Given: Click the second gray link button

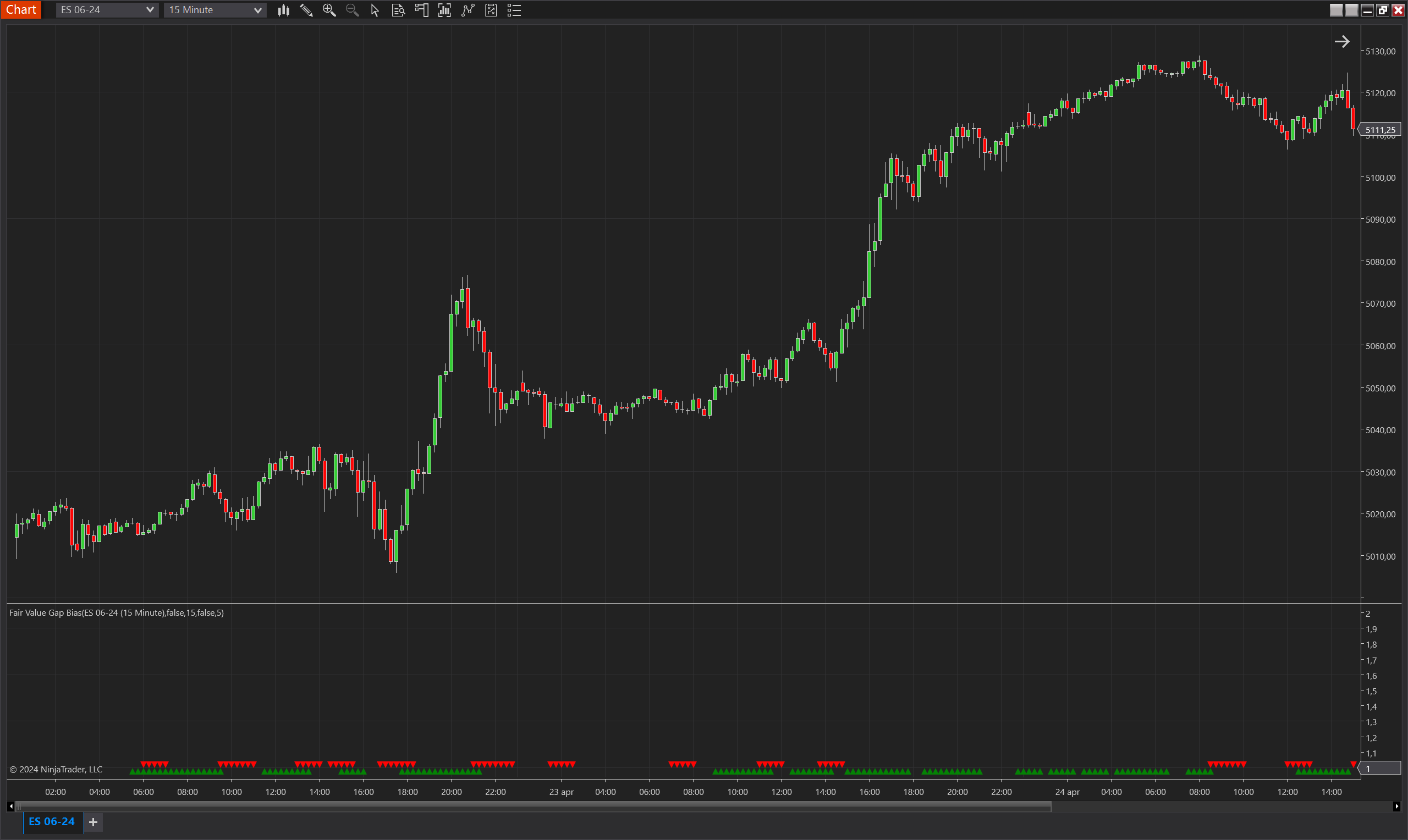Looking at the screenshot, I should [1351, 10].
